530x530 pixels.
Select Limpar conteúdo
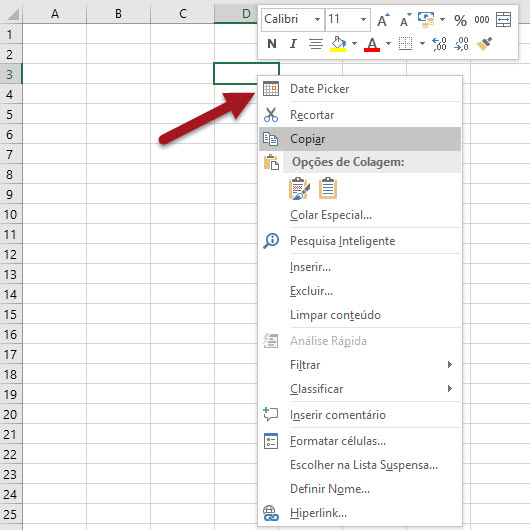click(x=360, y=315)
